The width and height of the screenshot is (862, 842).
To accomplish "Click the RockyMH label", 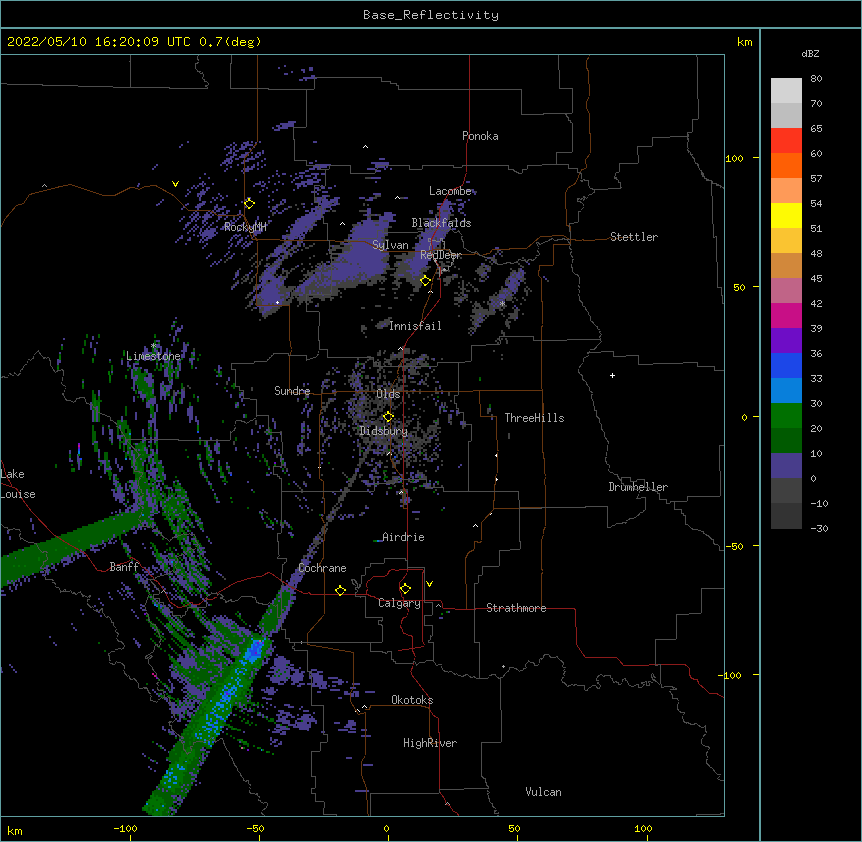I will [x=245, y=227].
